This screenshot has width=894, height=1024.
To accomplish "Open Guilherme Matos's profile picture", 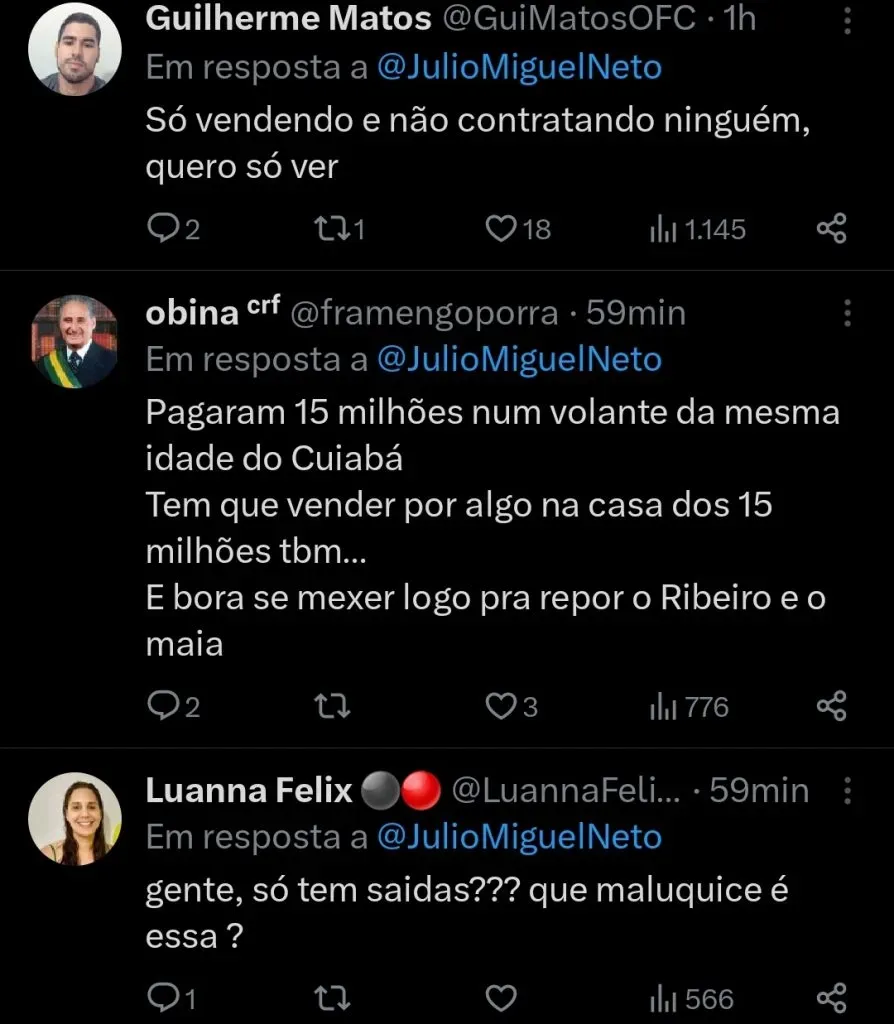I will pos(74,48).
